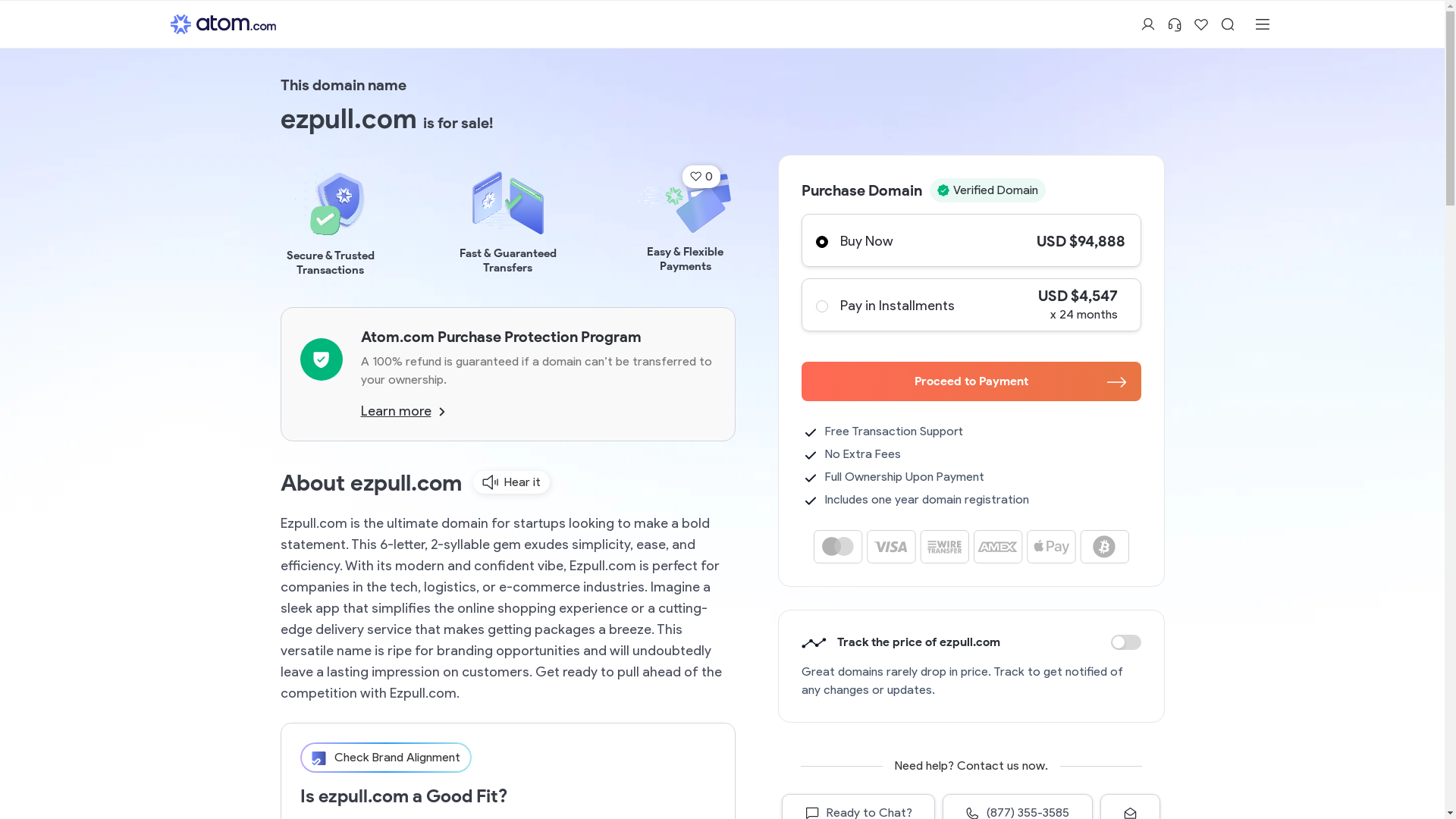Play the Hear it audio button
Viewport: 1456px width, 819px height.
[511, 482]
